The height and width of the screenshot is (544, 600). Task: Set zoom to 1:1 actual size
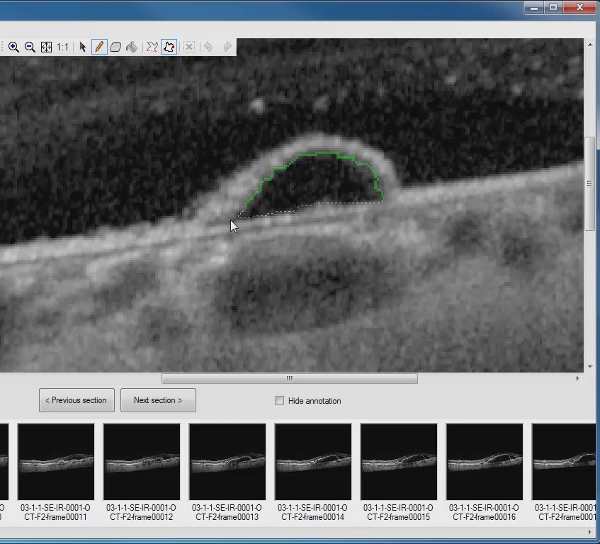(62, 47)
